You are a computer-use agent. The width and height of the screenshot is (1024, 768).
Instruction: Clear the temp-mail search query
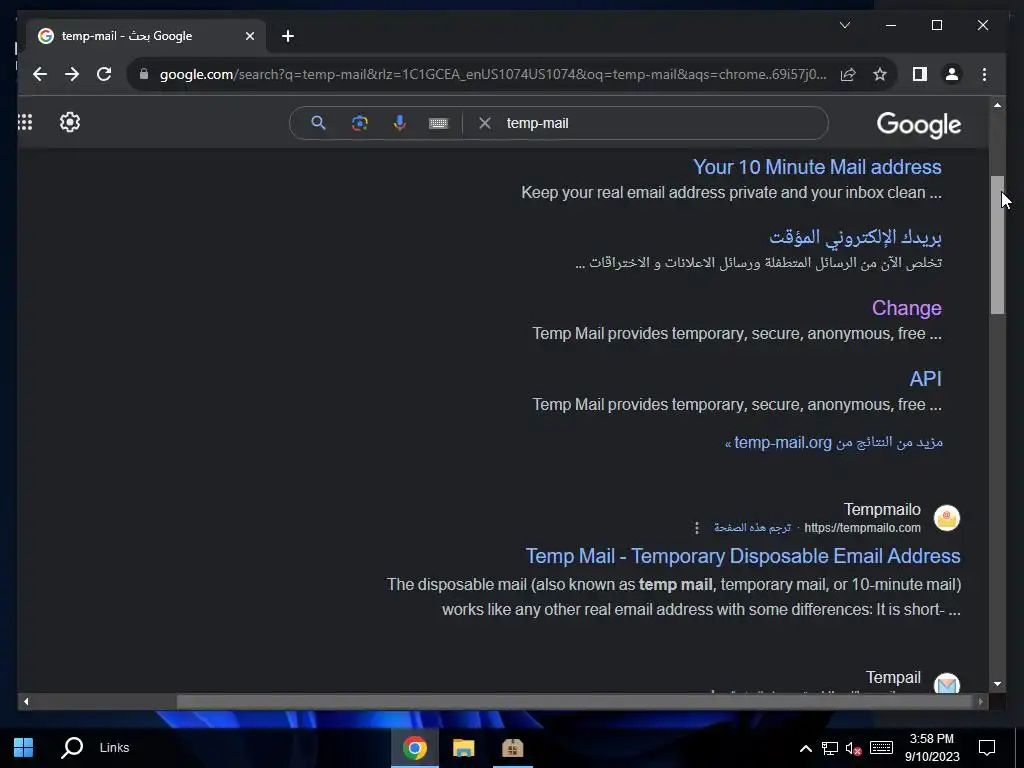(x=485, y=123)
